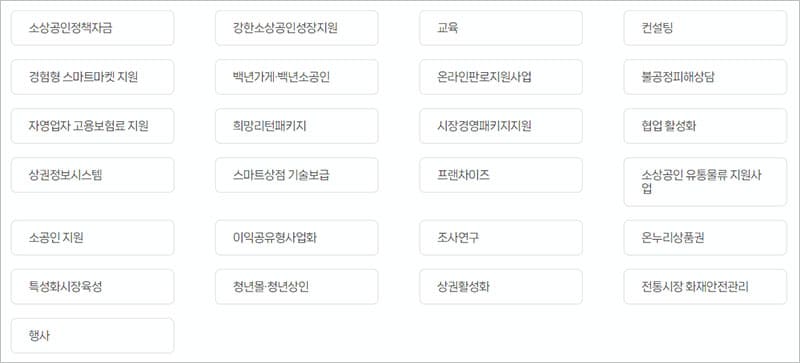The image size is (800, 363).
Task: Open the 소상공인정책자금 category
Action: [92, 28]
